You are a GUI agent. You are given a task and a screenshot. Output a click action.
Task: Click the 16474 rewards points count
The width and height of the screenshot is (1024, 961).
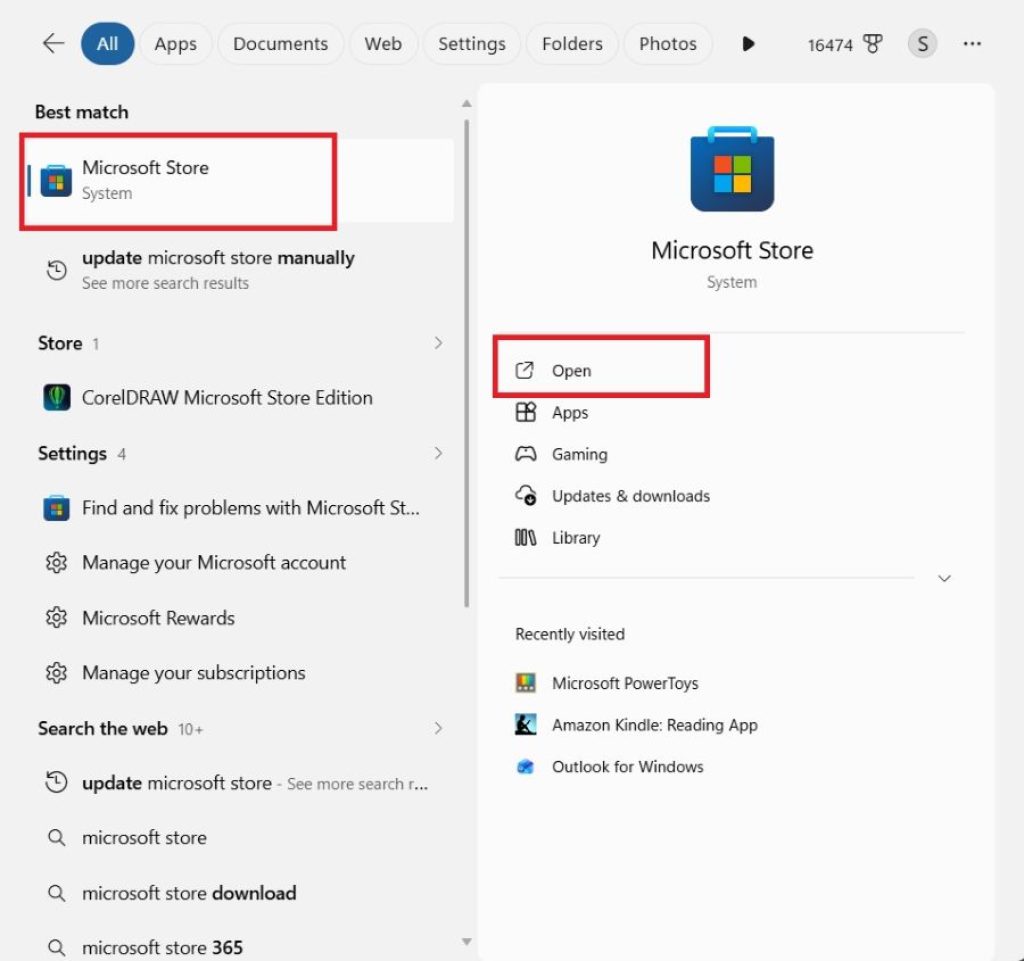(830, 44)
